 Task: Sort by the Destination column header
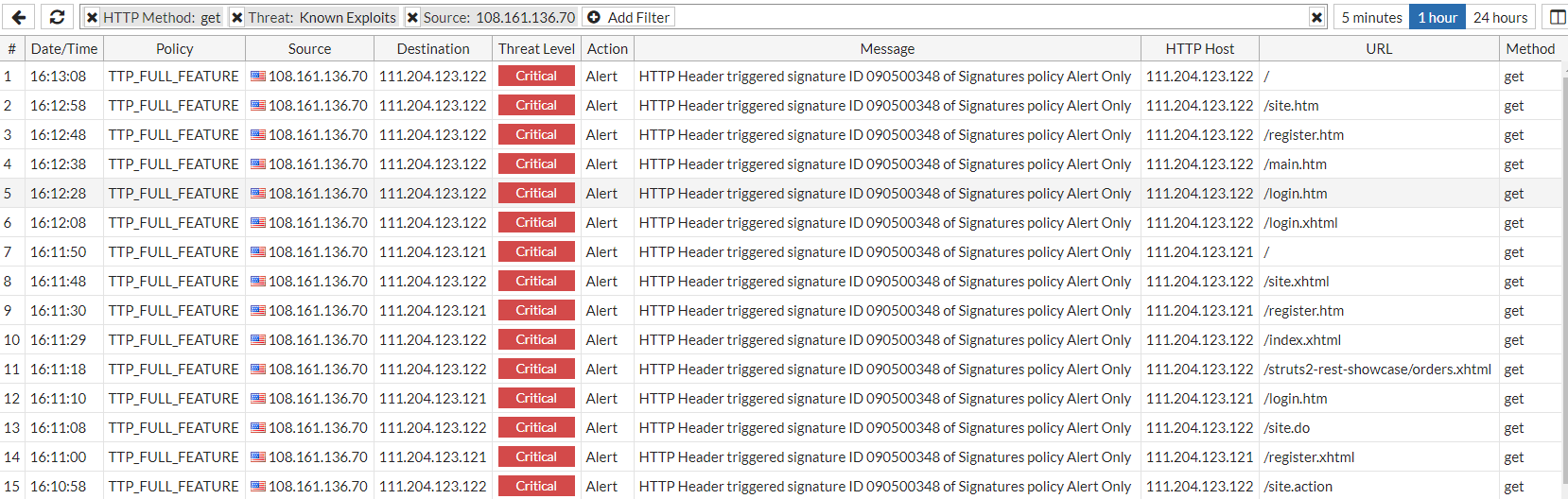[433, 49]
